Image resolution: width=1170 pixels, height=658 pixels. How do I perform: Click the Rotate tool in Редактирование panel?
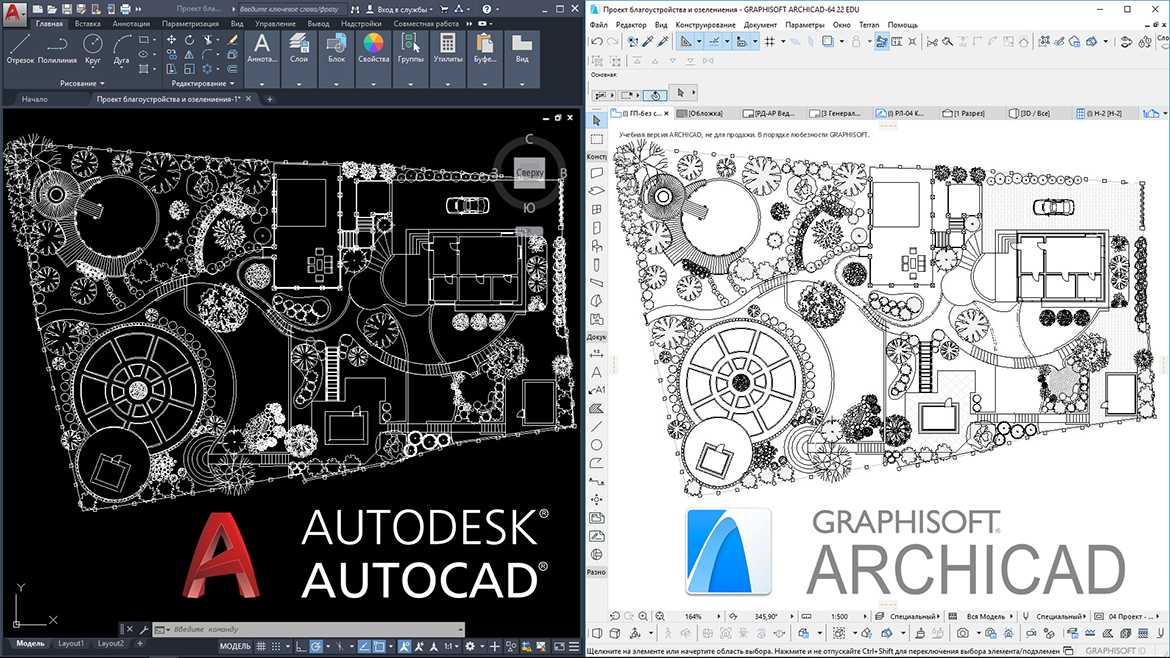[x=190, y=40]
